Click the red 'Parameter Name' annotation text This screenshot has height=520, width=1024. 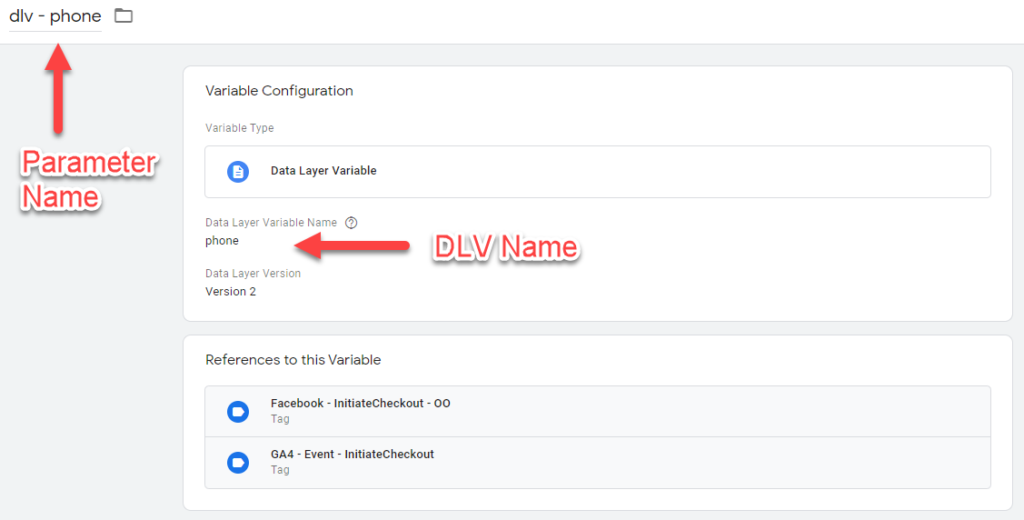[88, 180]
